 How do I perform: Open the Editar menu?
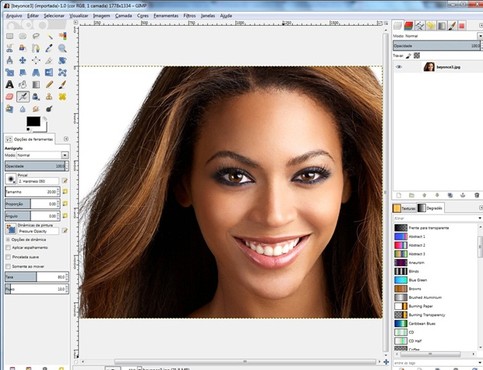[33, 16]
